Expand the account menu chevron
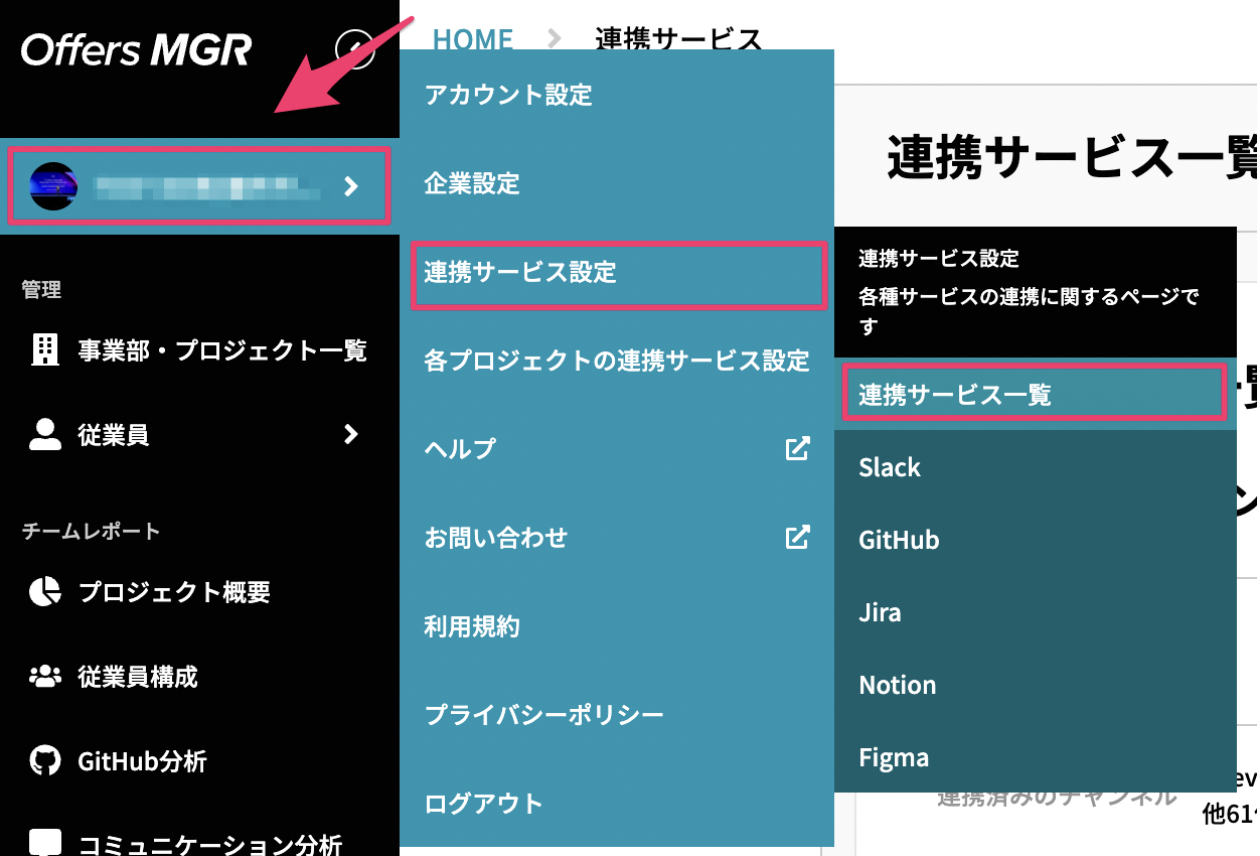The image size is (1260, 856). (351, 186)
